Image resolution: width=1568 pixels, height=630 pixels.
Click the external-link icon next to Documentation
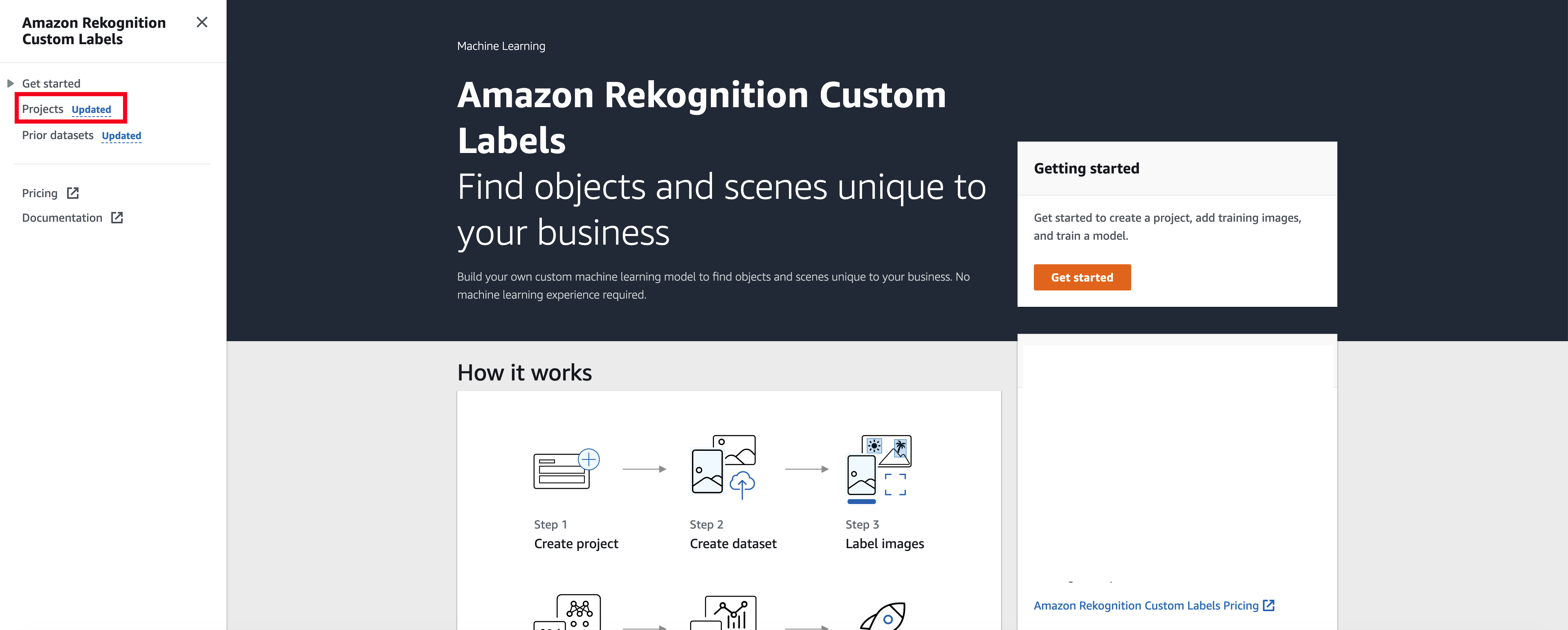117,217
